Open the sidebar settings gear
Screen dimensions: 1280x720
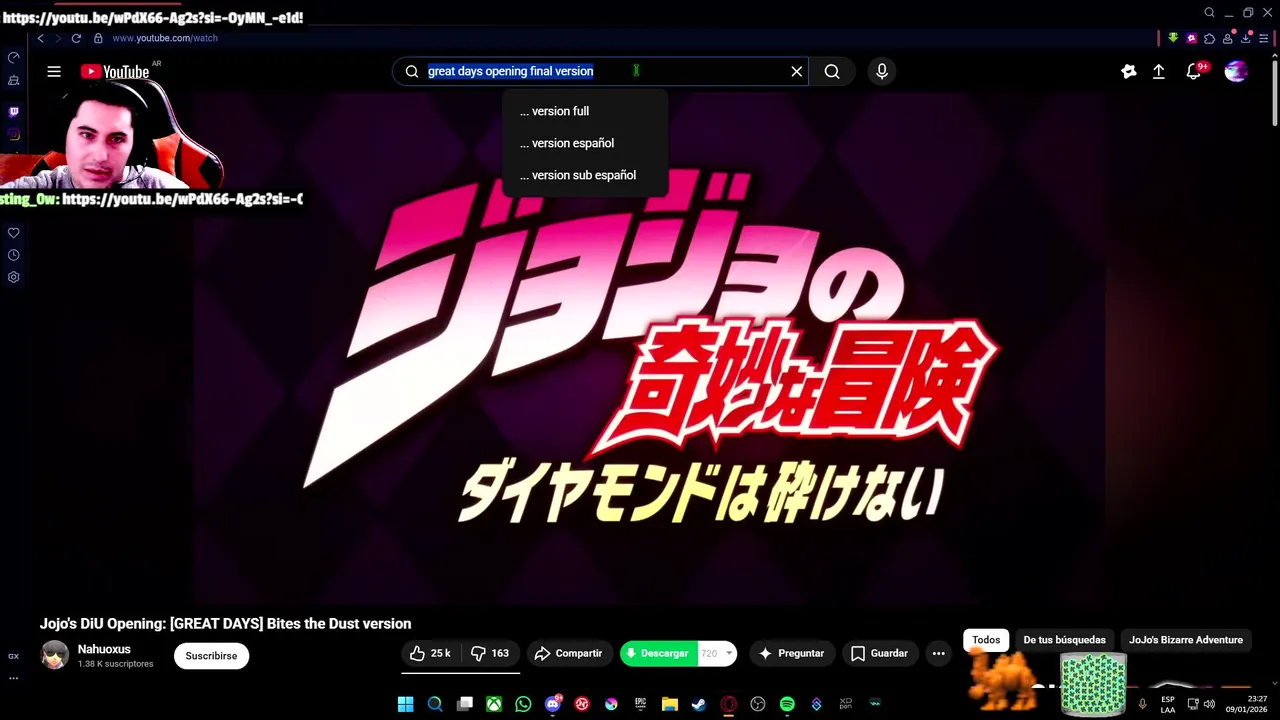click(x=13, y=277)
